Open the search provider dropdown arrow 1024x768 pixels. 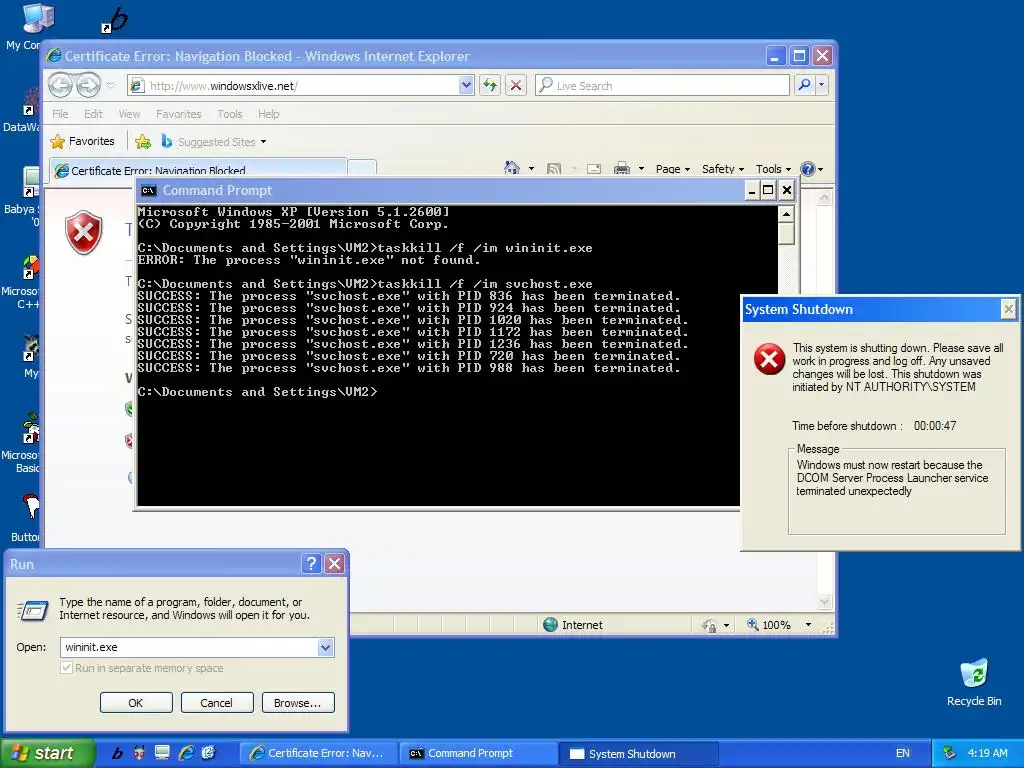point(822,85)
